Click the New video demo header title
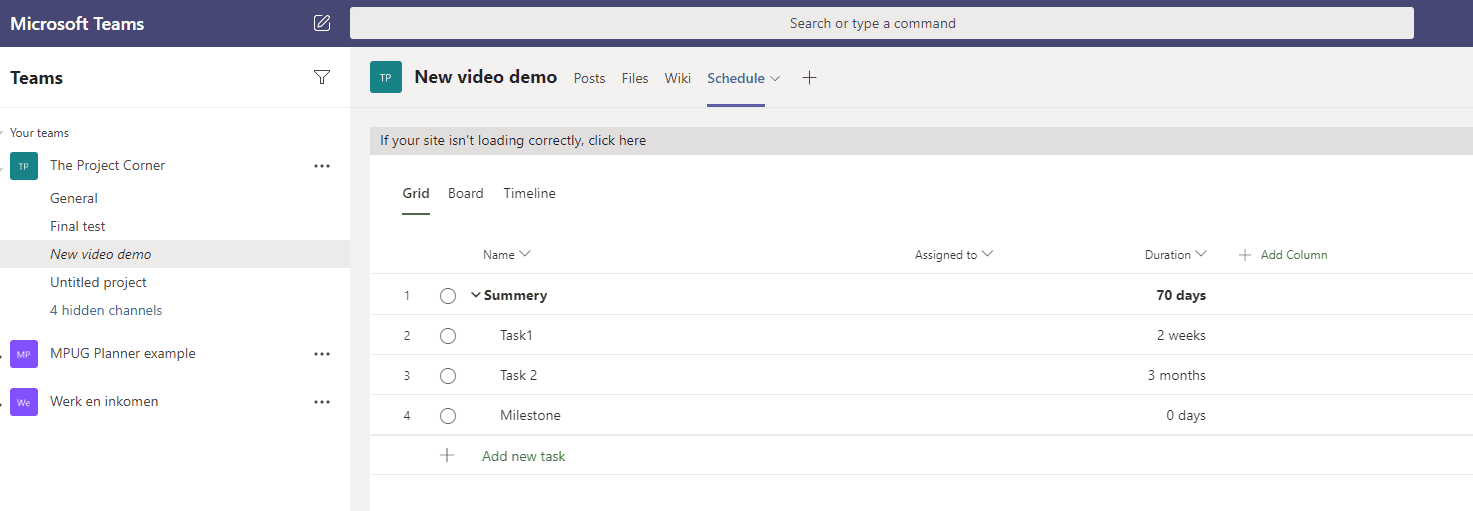The image size is (1473, 511). (486, 77)
